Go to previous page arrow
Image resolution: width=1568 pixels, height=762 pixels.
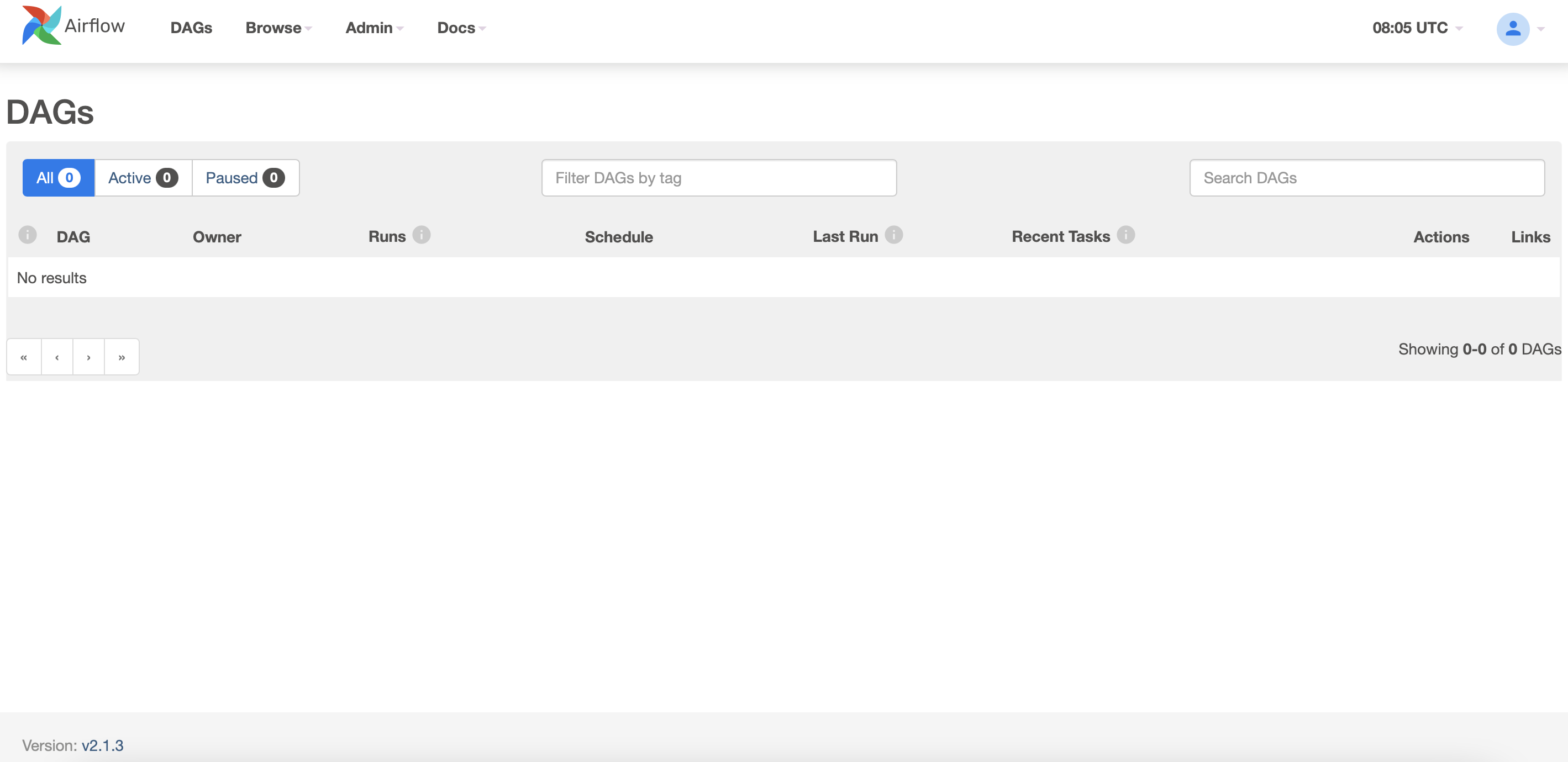56,357
